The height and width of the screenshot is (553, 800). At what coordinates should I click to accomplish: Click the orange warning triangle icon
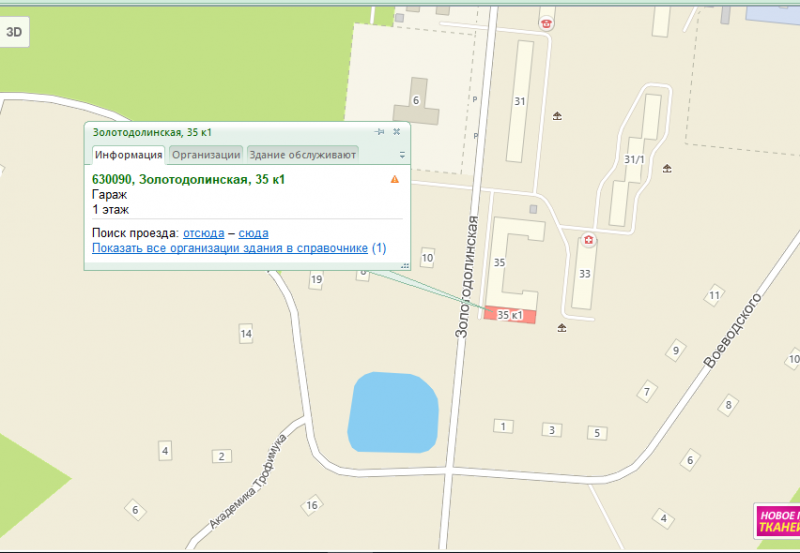(x=395, y=180)
